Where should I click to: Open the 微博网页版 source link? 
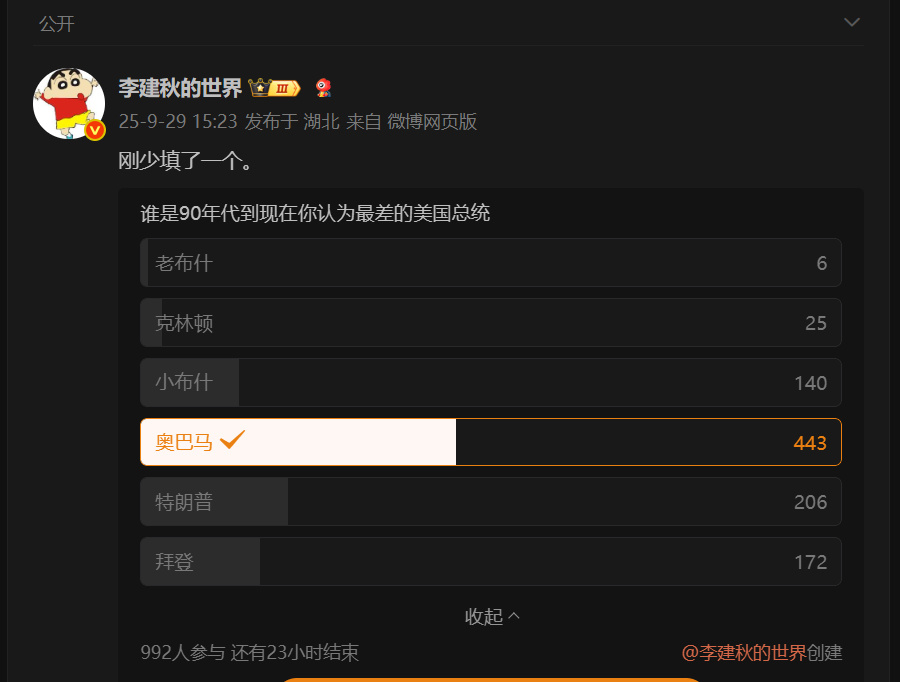point(432,122)
